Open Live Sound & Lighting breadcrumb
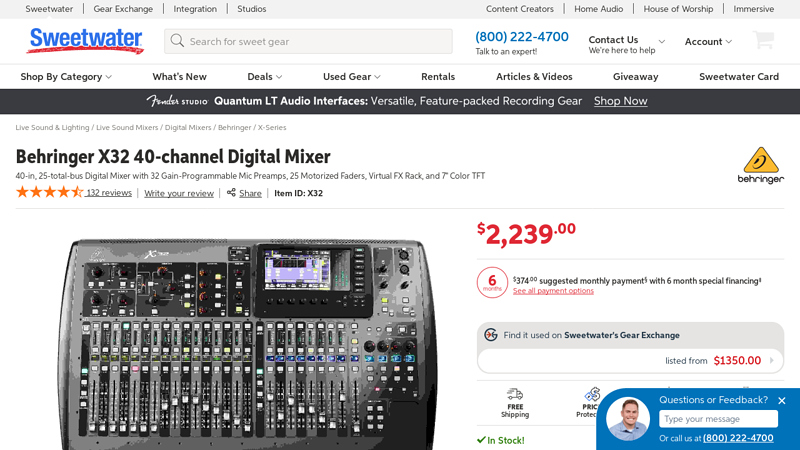The width and height of the screenshot is (800, 450). (x=52, y=128)
